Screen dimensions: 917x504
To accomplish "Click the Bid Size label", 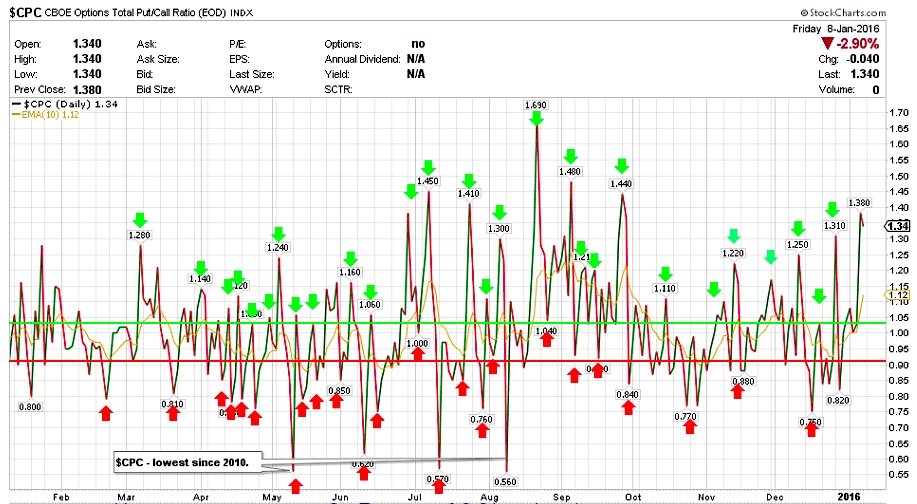I will 156,89.
